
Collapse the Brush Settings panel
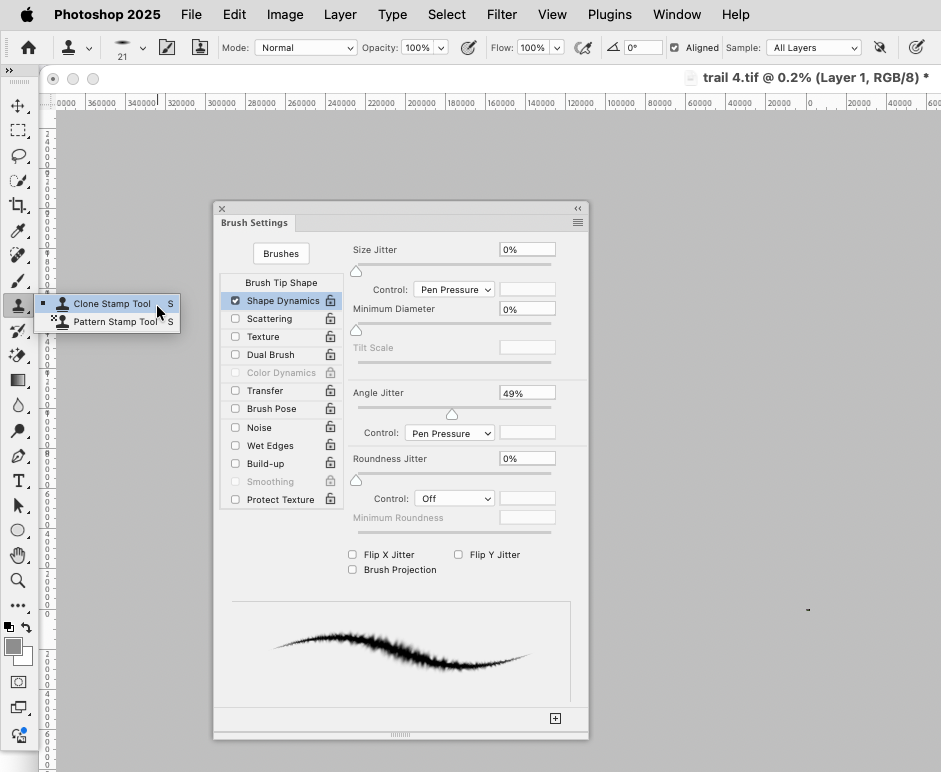tap(578, 208)
